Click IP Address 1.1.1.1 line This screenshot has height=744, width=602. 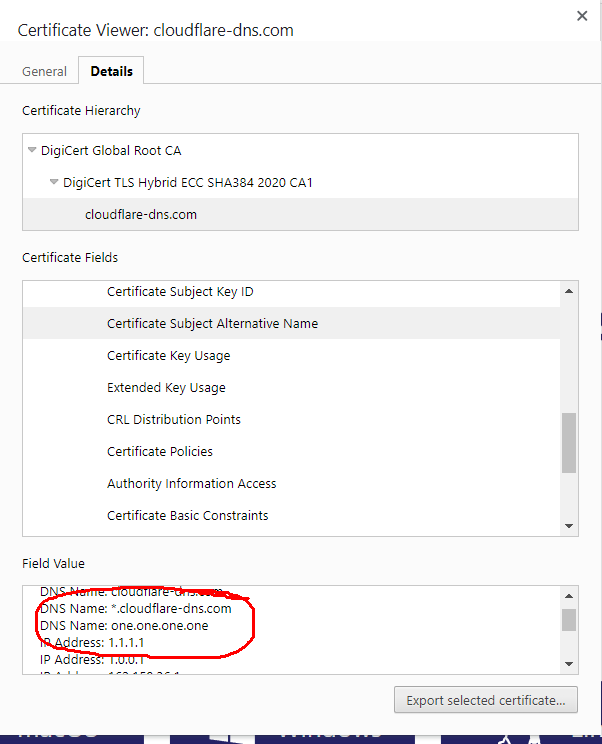pyautogui.click(x=92, y=643)
